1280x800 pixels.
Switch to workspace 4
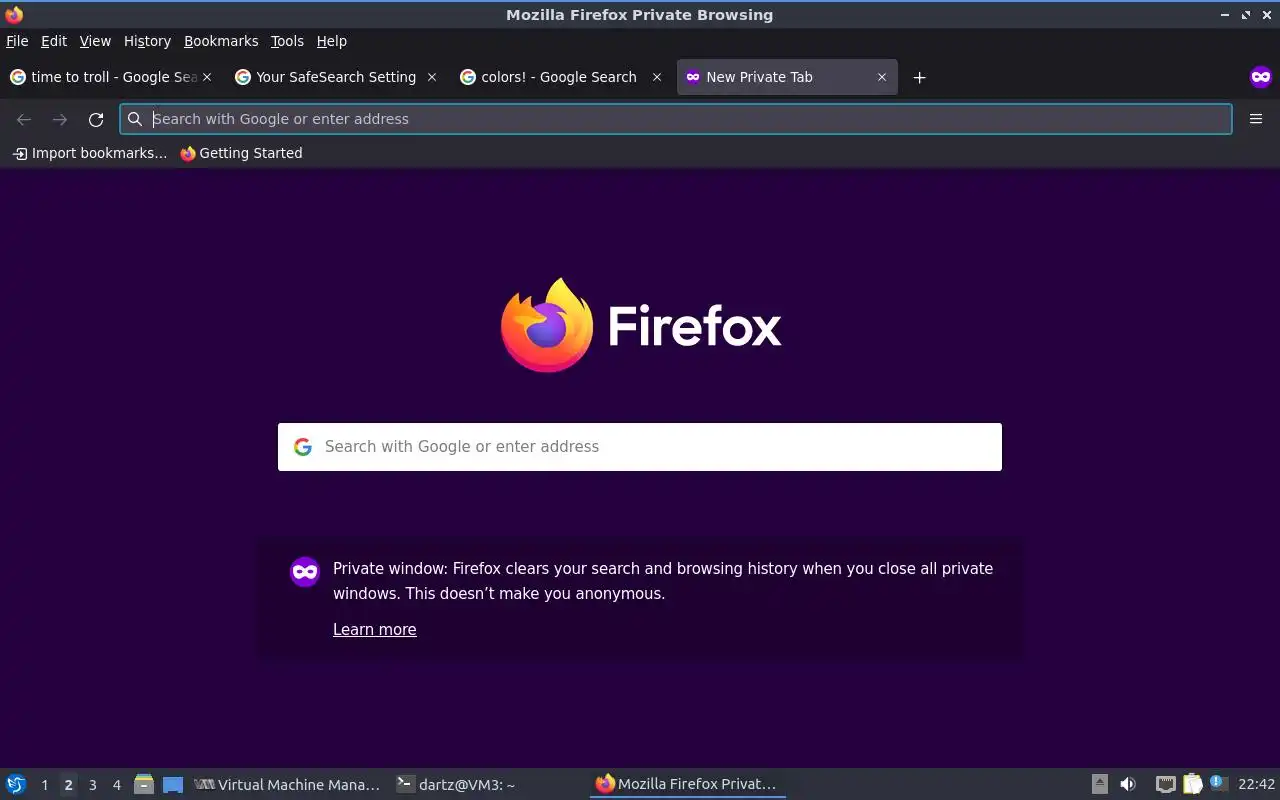pos(116,785)
